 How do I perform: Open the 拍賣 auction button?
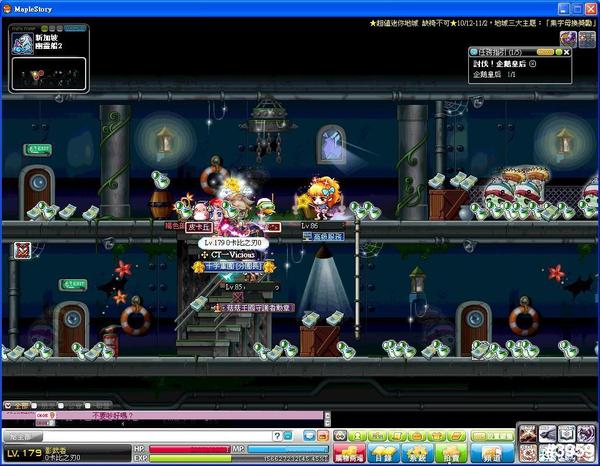(451, 453)
